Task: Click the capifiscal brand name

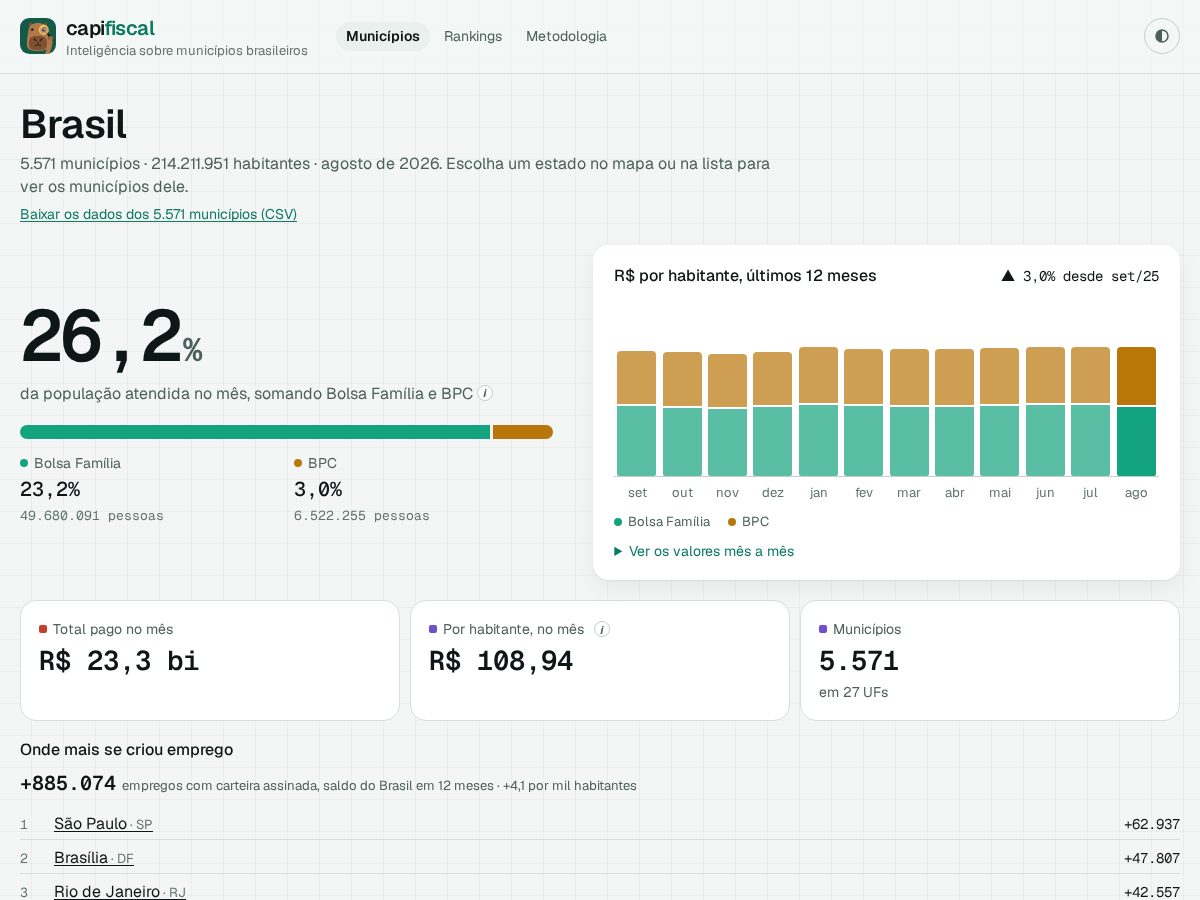Action: click(x=110, y=28)
